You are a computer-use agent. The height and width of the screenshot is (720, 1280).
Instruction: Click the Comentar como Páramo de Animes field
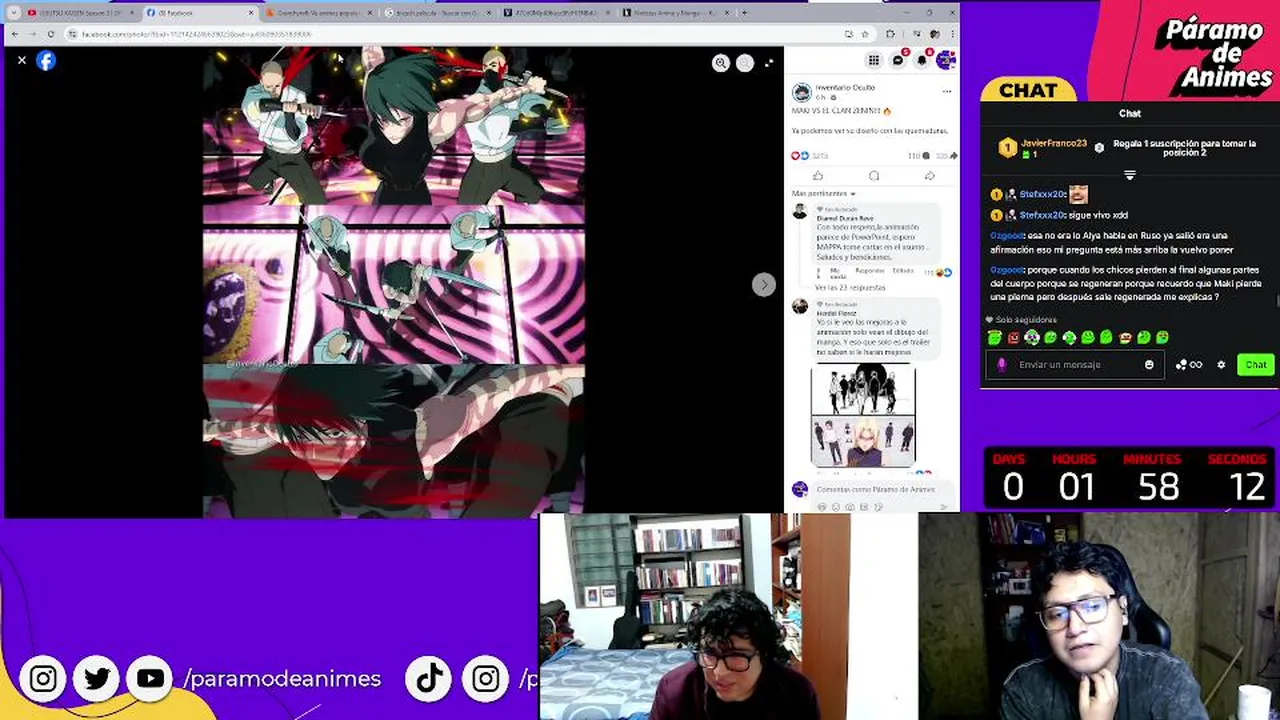[875, 489]
